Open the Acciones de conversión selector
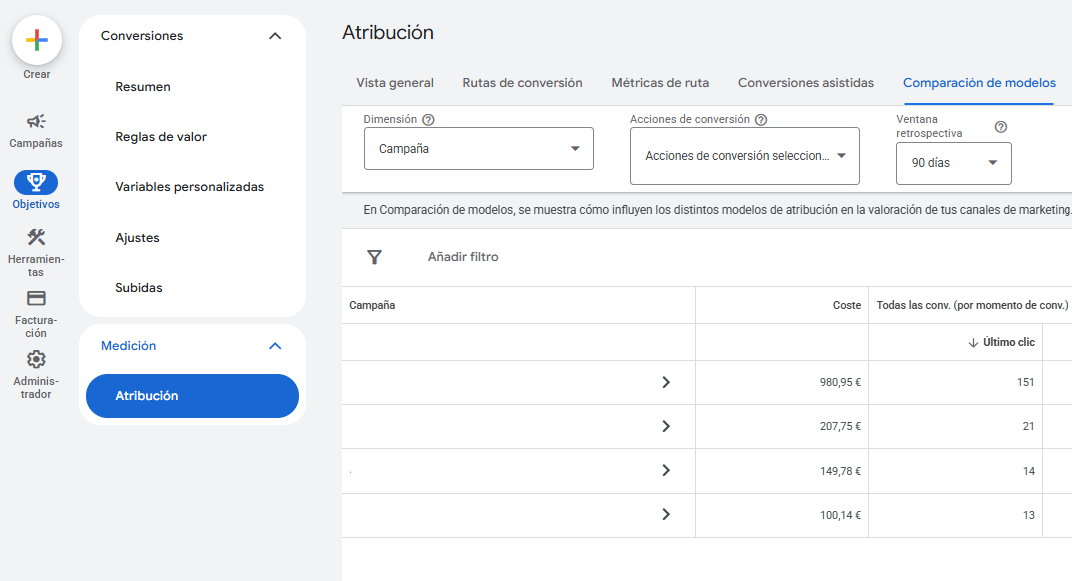This screenshot has width=1072, height=581. [744, 156]
